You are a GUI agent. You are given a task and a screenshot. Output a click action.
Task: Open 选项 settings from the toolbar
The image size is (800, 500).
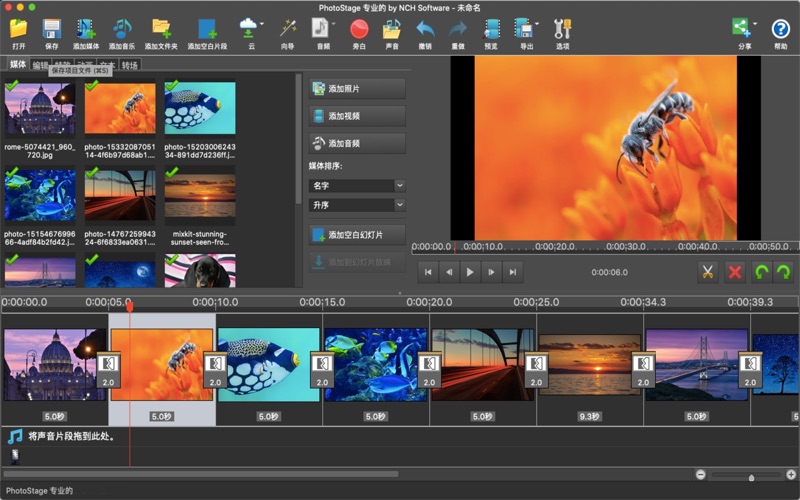(x=562, y=29)
